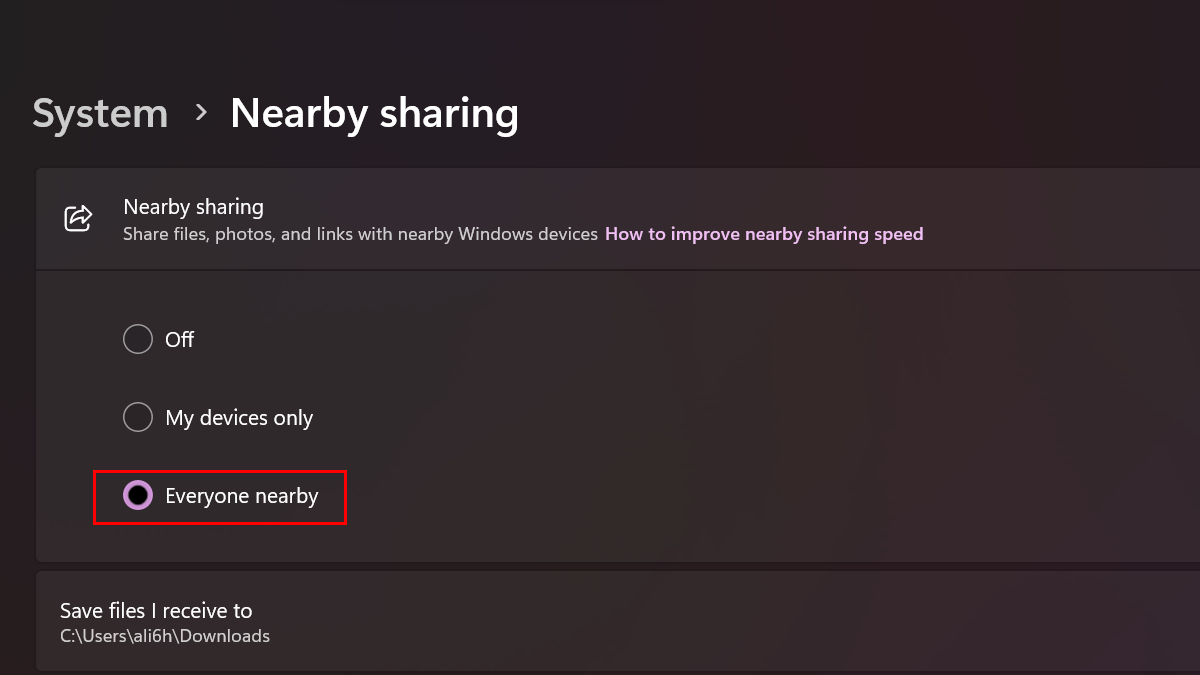Click the Nearby sharing heading inside the card
This screenshot has width=1200, height=675.
[x=193, y=207]
